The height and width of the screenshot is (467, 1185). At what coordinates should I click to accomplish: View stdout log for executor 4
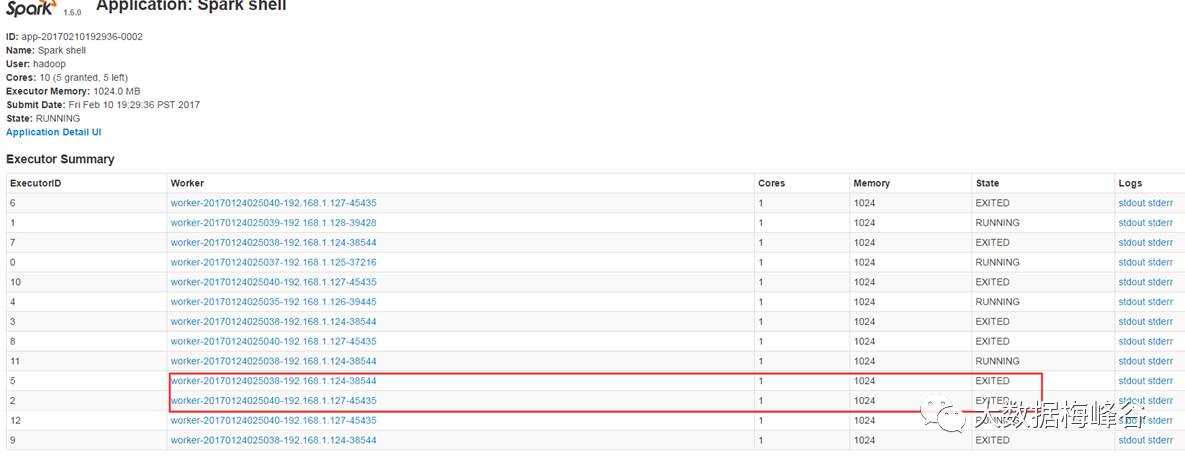pos(1131,302)
